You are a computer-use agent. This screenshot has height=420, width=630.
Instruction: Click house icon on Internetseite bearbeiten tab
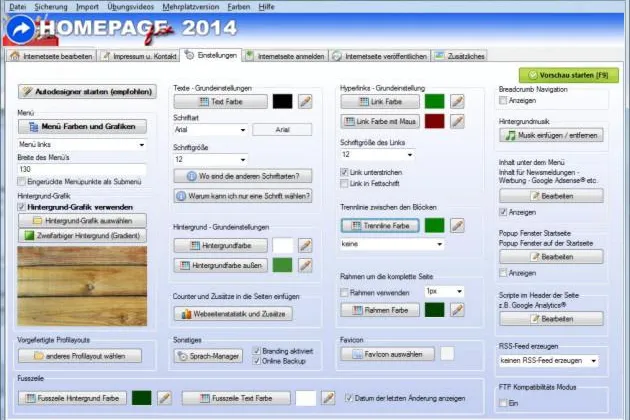[x=15, y=56]
